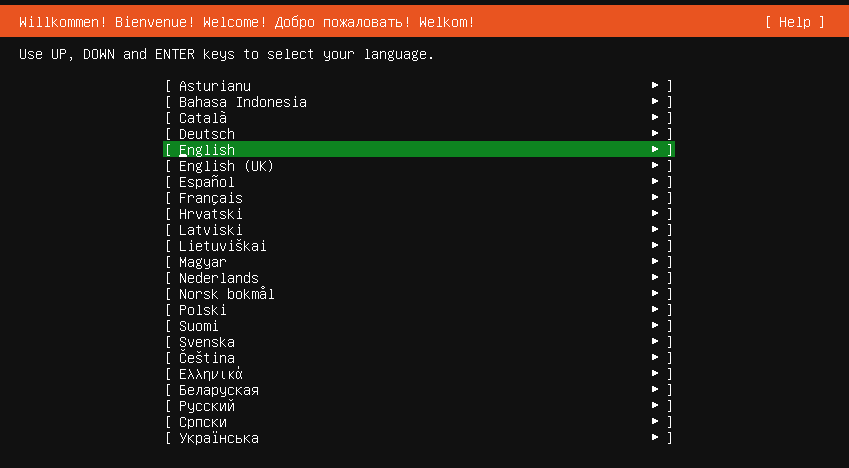The height and width of the screenshot is (468, 849).
Task: Click the arrow icon beside Español
Action: [x=655, y=181]
